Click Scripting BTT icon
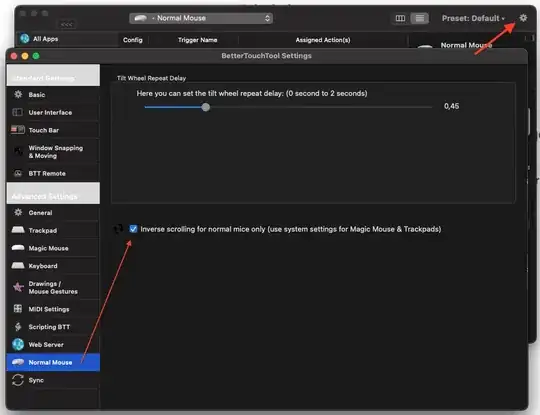 (x=18, y=326)
